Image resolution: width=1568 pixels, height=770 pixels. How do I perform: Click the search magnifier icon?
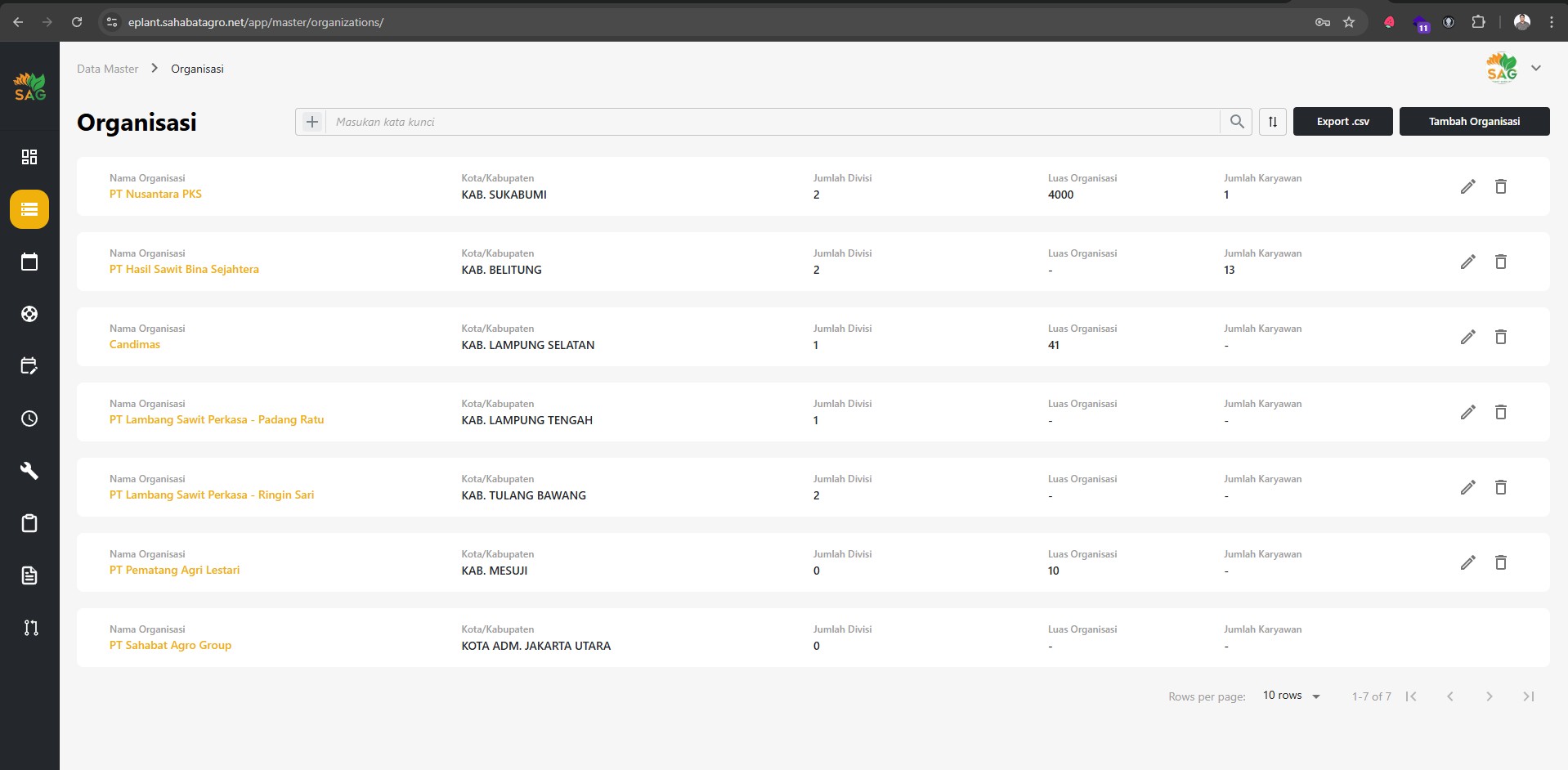pyautogui.click(x=1236, y=122)
